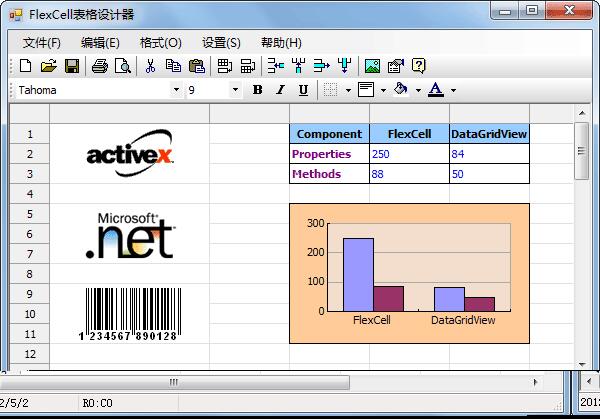Click the text alignment icon
600x419 pixels.
pyautogui.click(x=366, y=90)
